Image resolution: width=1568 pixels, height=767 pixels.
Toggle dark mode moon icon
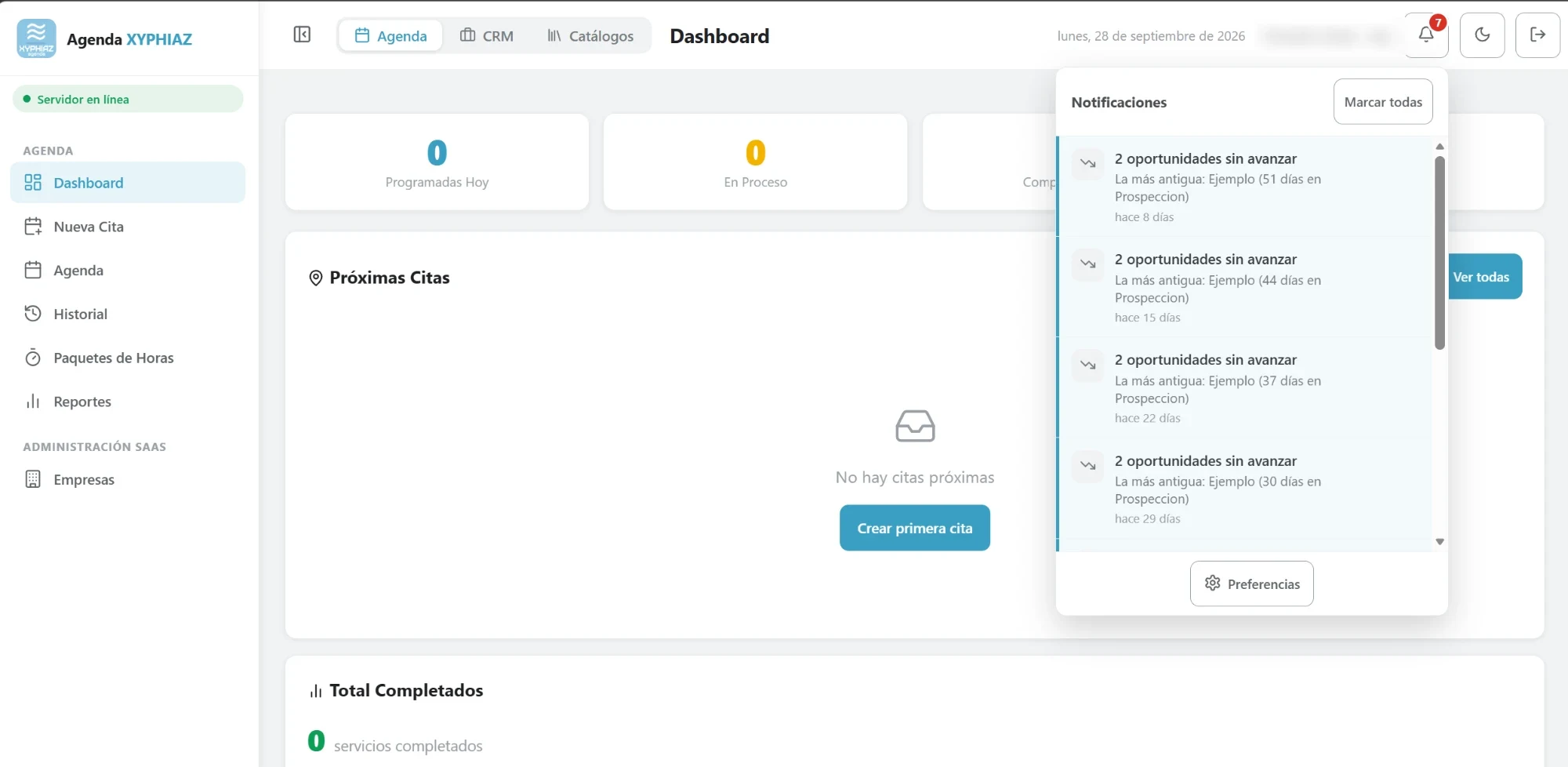pos(1482,35)
